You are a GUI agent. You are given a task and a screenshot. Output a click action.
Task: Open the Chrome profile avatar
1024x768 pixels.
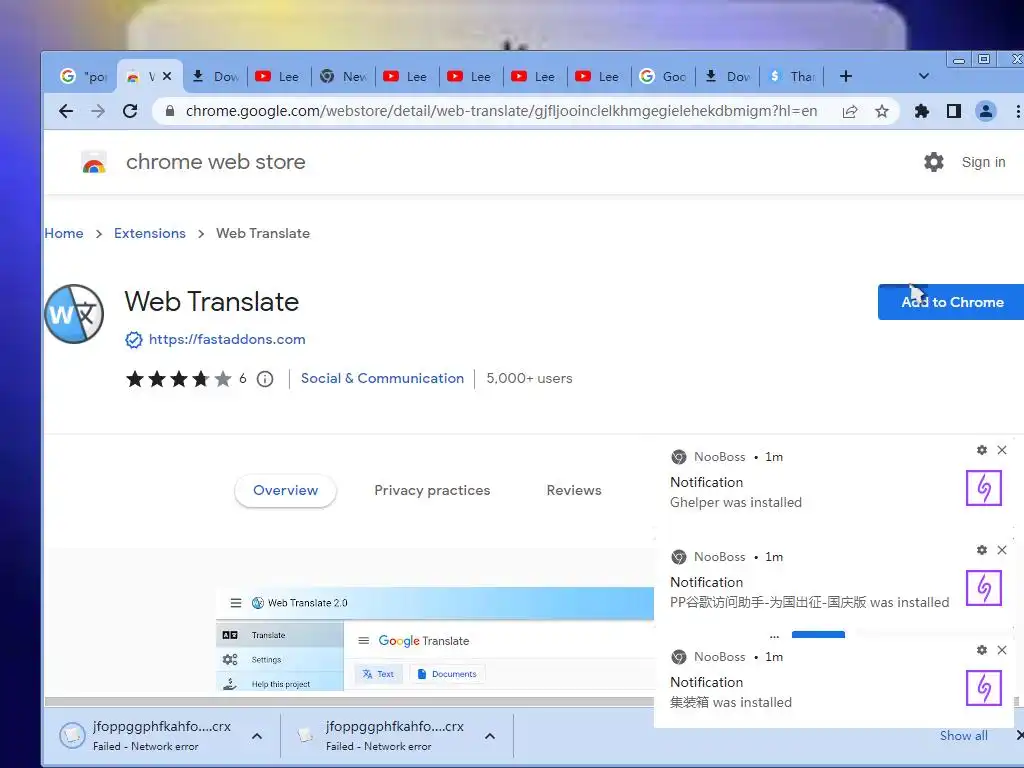(985, 111)
